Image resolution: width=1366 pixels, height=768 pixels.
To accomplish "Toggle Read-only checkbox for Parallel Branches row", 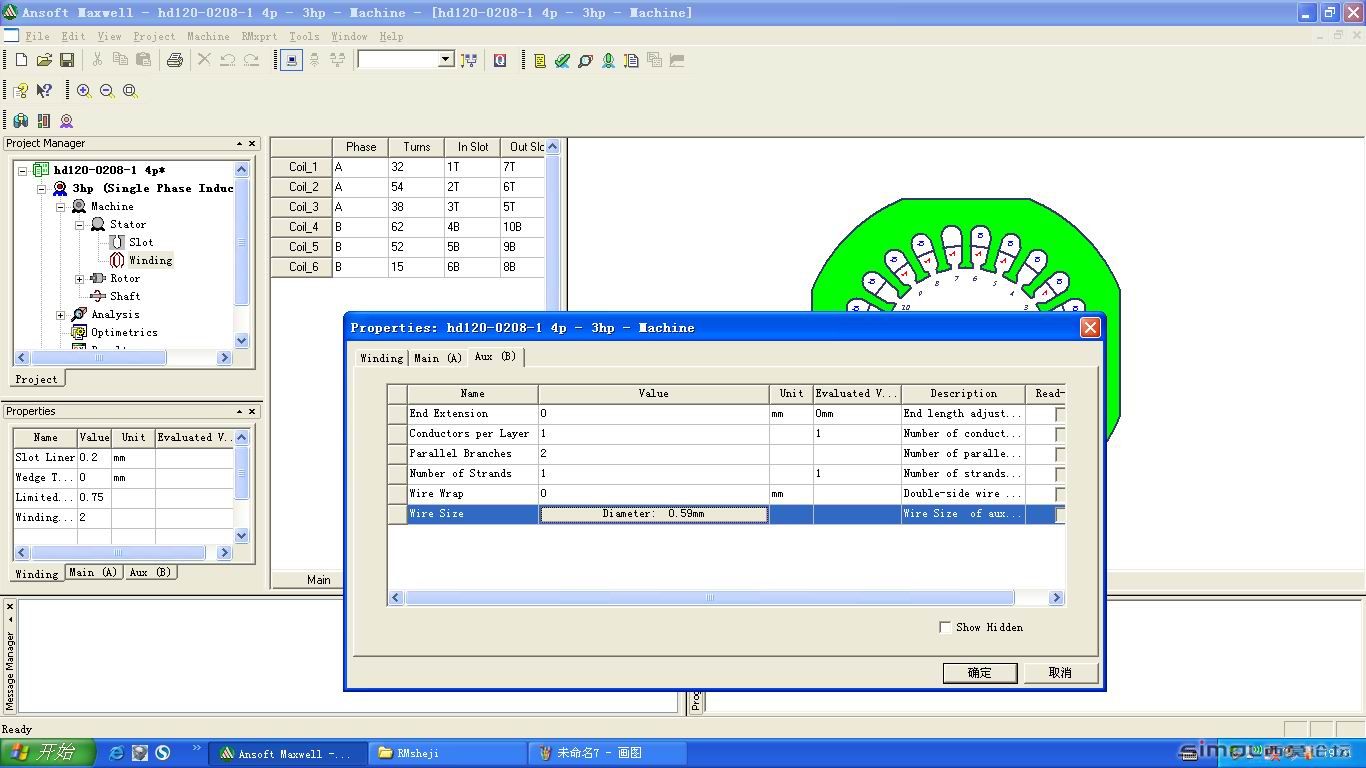I will pos(1059,454).
